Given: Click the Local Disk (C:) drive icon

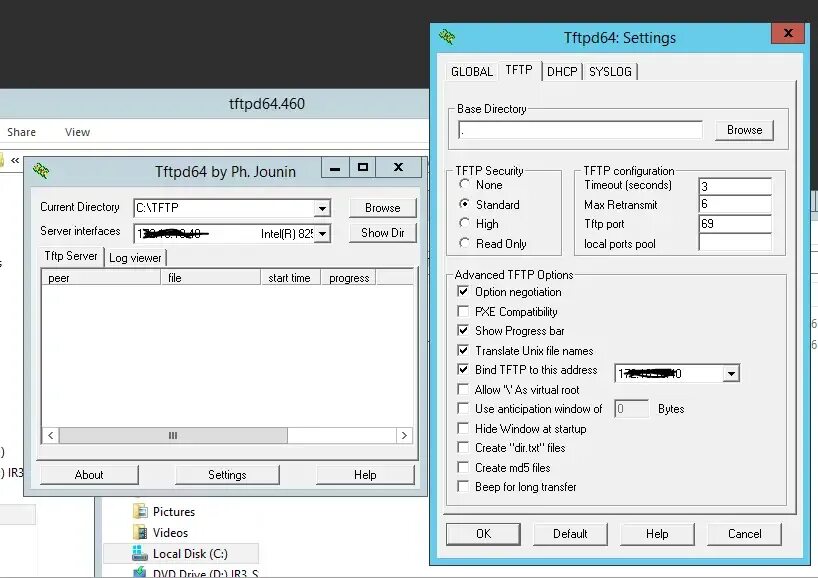Looking at the screenshot, I should [x=140, y=553].
